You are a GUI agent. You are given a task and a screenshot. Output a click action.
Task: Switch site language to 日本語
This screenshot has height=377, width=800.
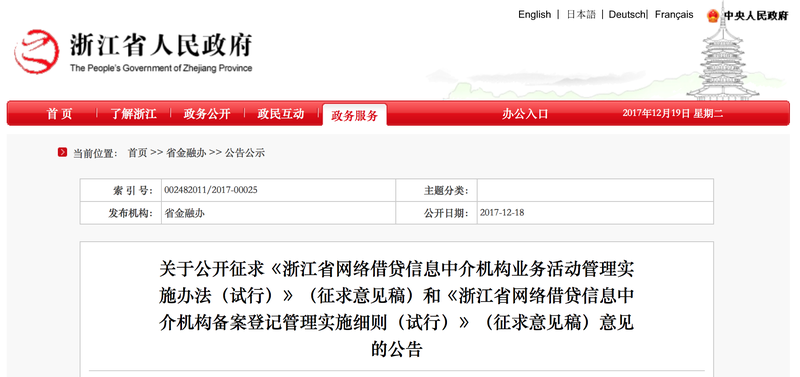[x=581, y=15]
